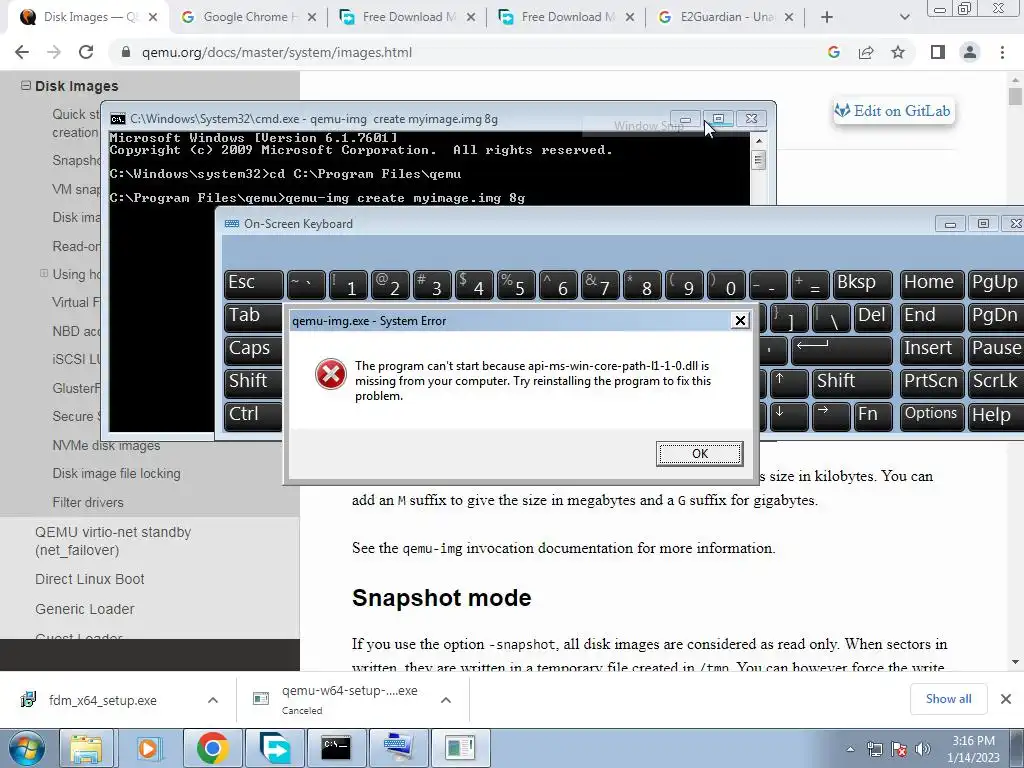This screenshot has height=768, width=1024.
Task: Open QEMU virtio-net standby link
Action: pos(113,541)
